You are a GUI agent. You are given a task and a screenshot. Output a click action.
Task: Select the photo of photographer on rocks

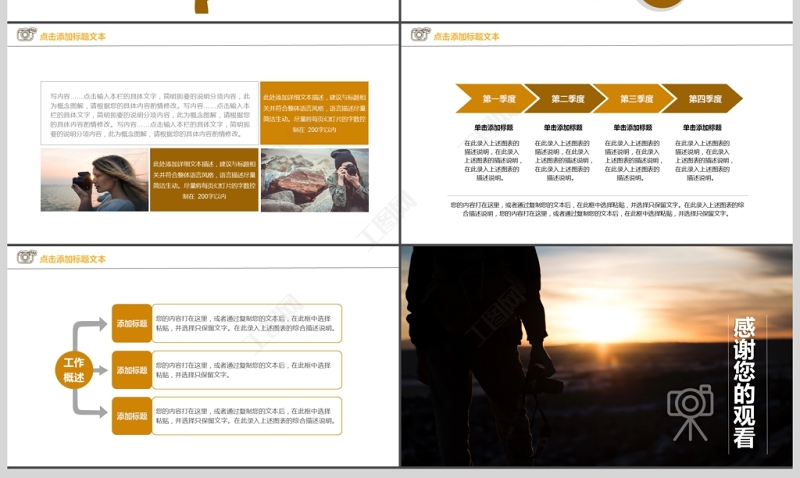pos(314,180)
